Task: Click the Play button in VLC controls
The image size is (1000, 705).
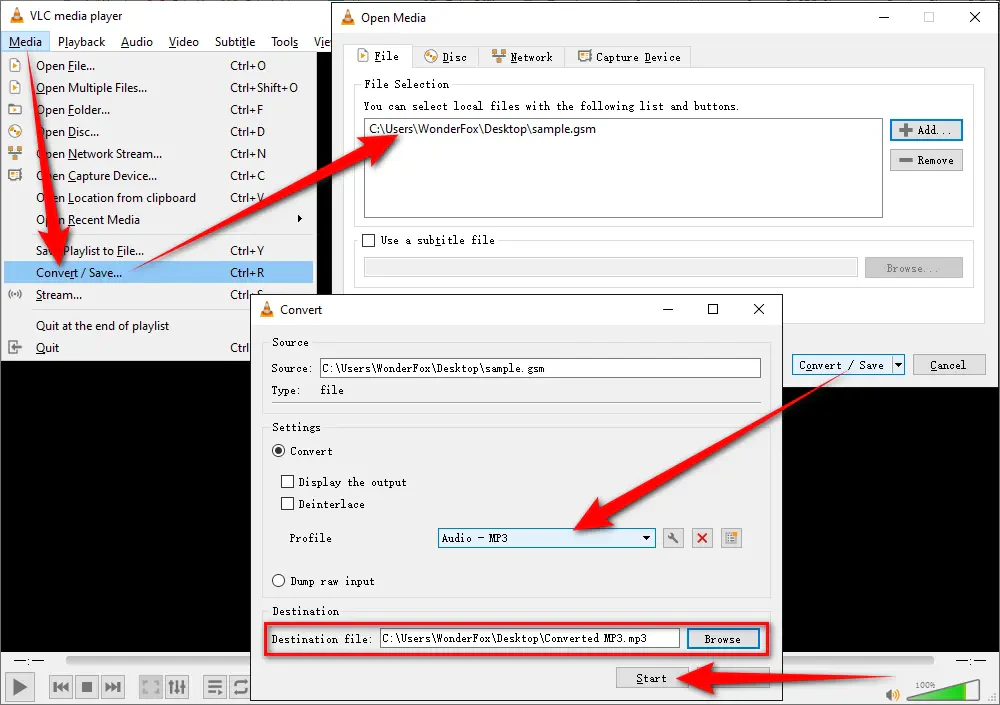Action: (x=19, y=687)
